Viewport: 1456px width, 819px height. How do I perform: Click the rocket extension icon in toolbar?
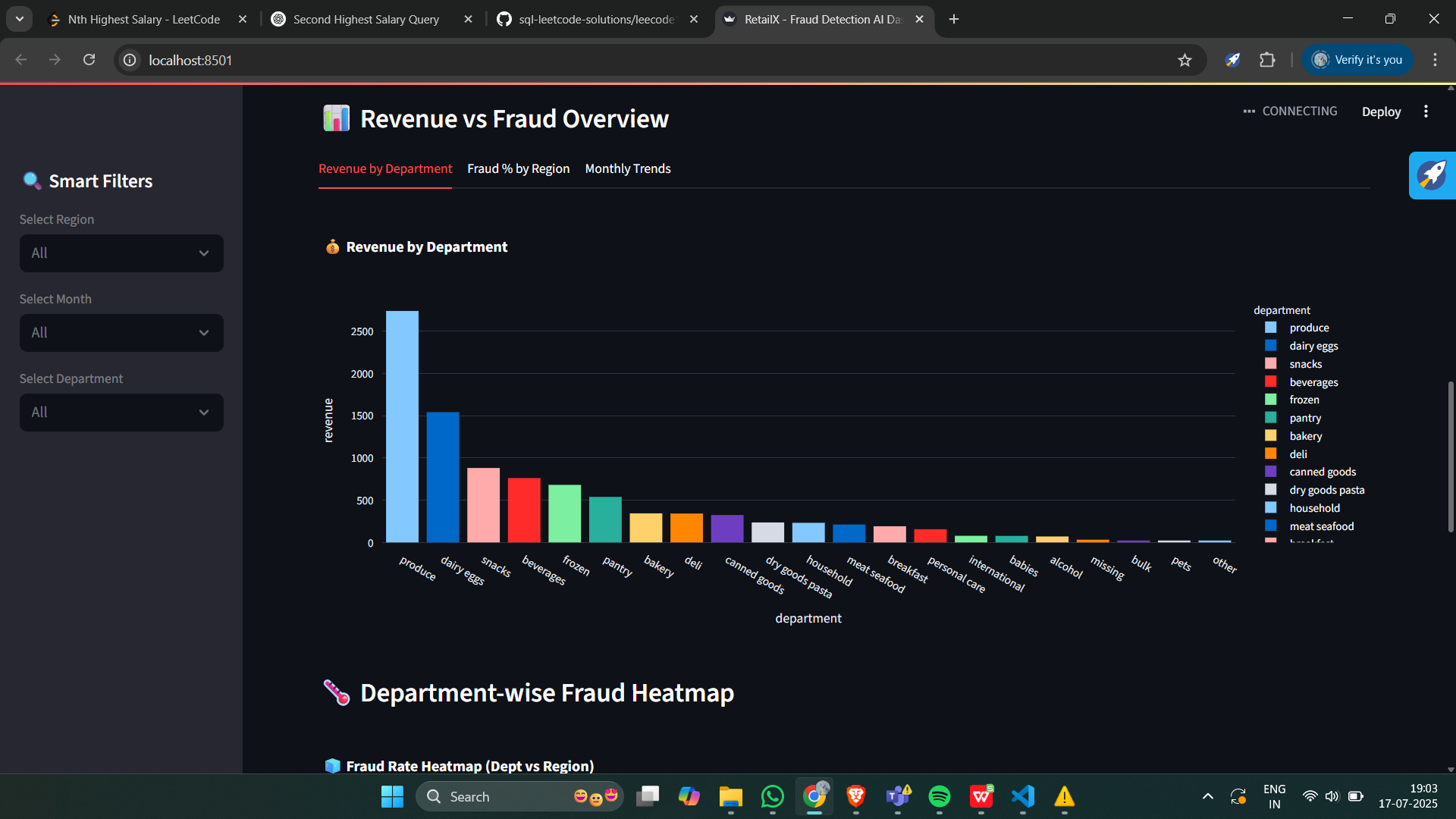pyautogui.click(x=1233, y=60)
